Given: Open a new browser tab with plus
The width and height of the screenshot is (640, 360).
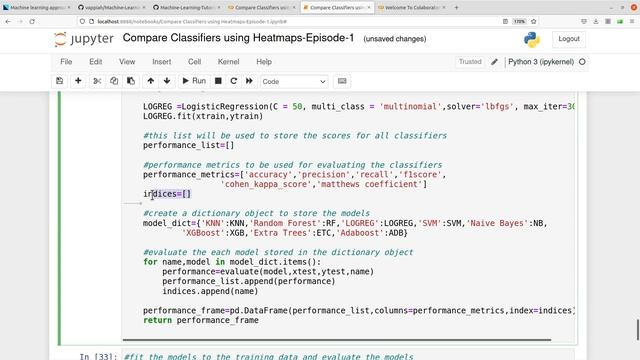Looking at the screenshot, I should pyautogui.click(x=456, y=7).
